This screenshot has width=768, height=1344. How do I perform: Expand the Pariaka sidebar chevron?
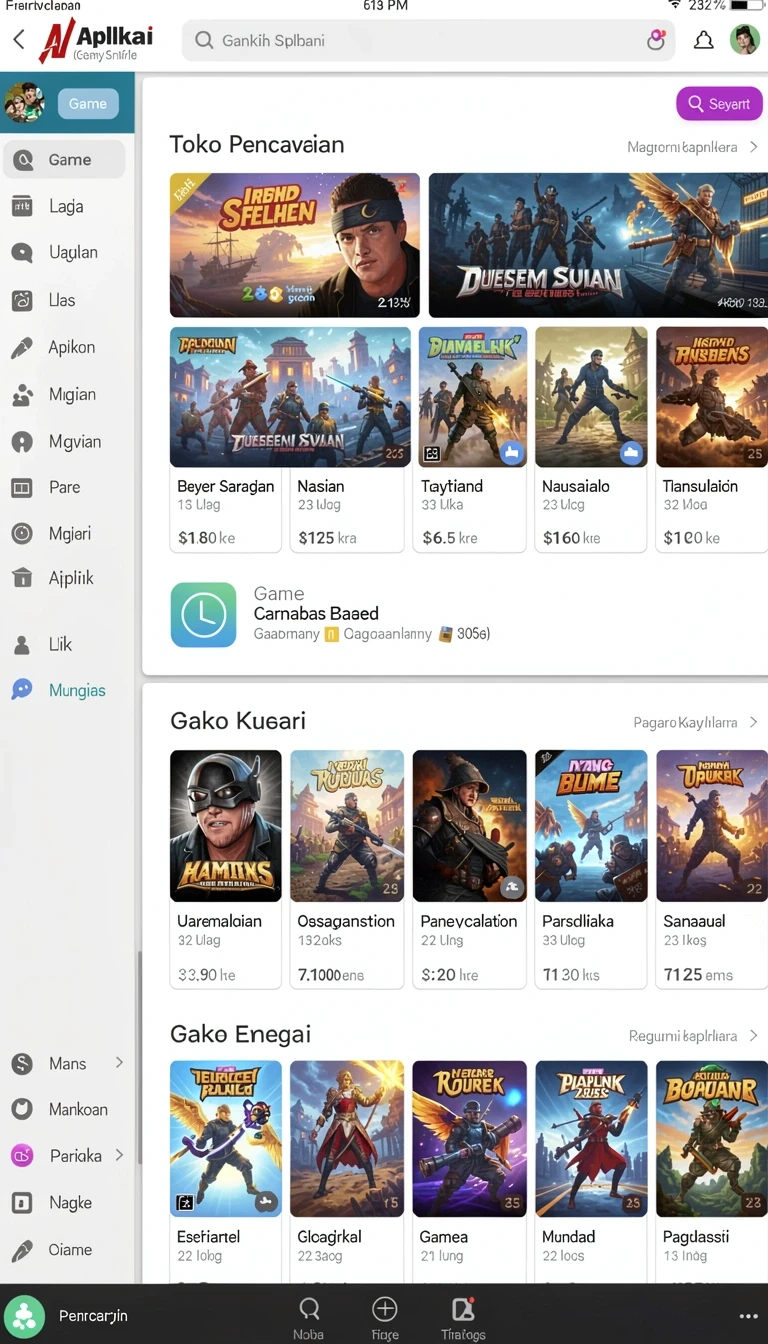coord(119,1154)
